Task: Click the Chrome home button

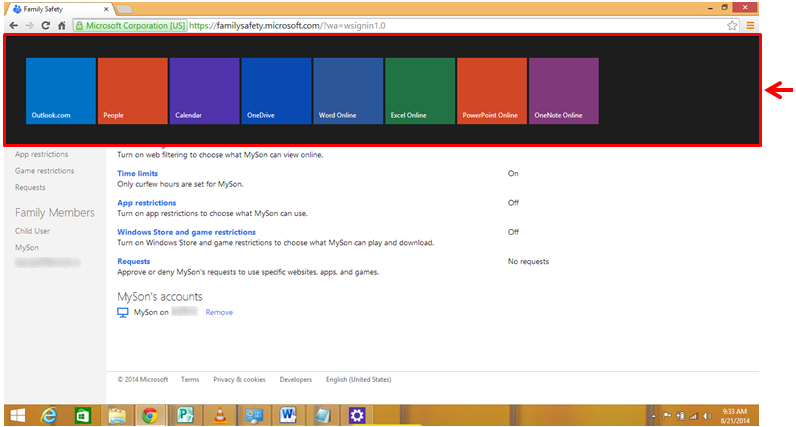Action: (61, 25)
